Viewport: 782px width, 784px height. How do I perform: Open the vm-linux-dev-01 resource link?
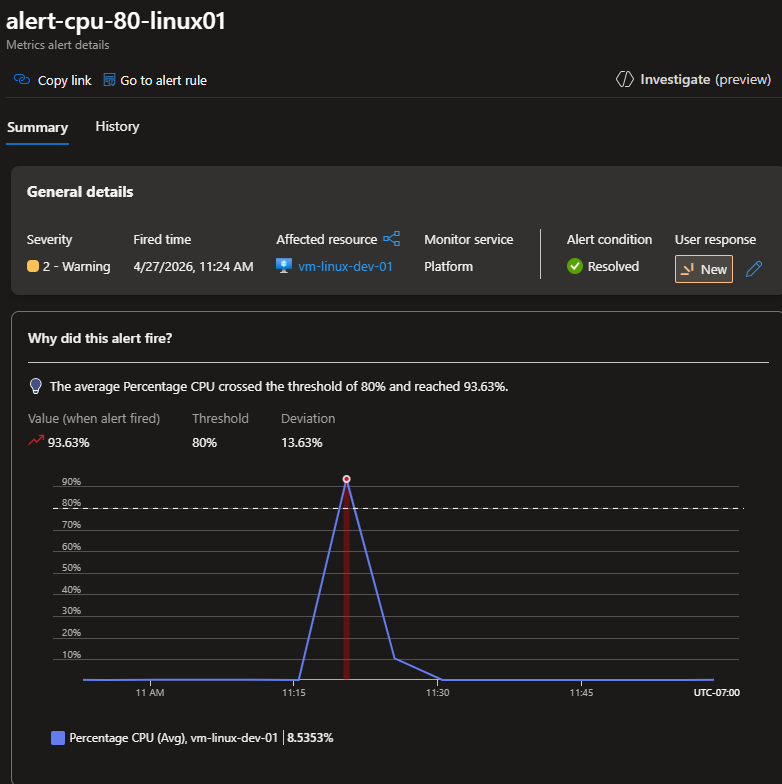coord(345,266)
